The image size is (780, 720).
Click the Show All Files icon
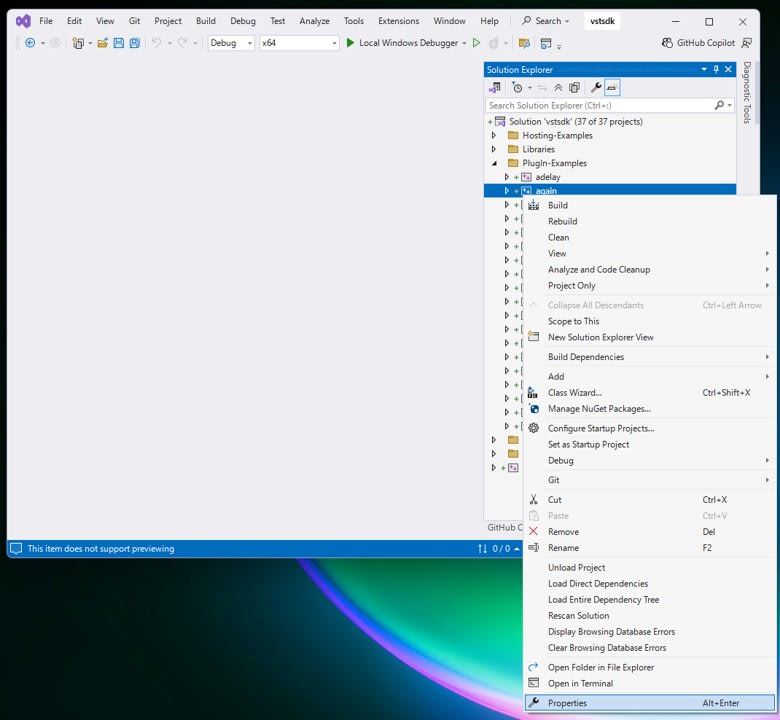[x=574, y=88]
